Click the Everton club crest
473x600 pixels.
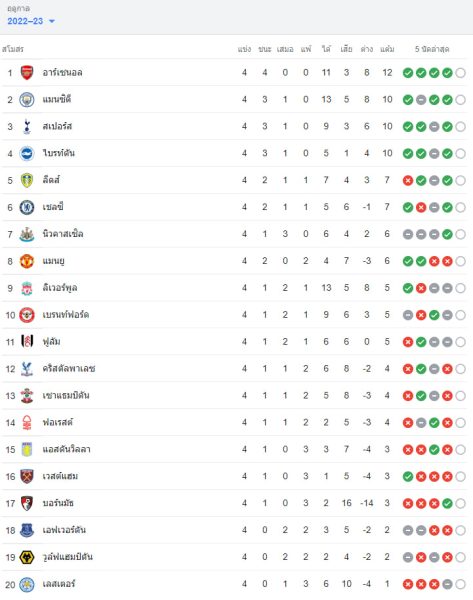pos(27,530)
